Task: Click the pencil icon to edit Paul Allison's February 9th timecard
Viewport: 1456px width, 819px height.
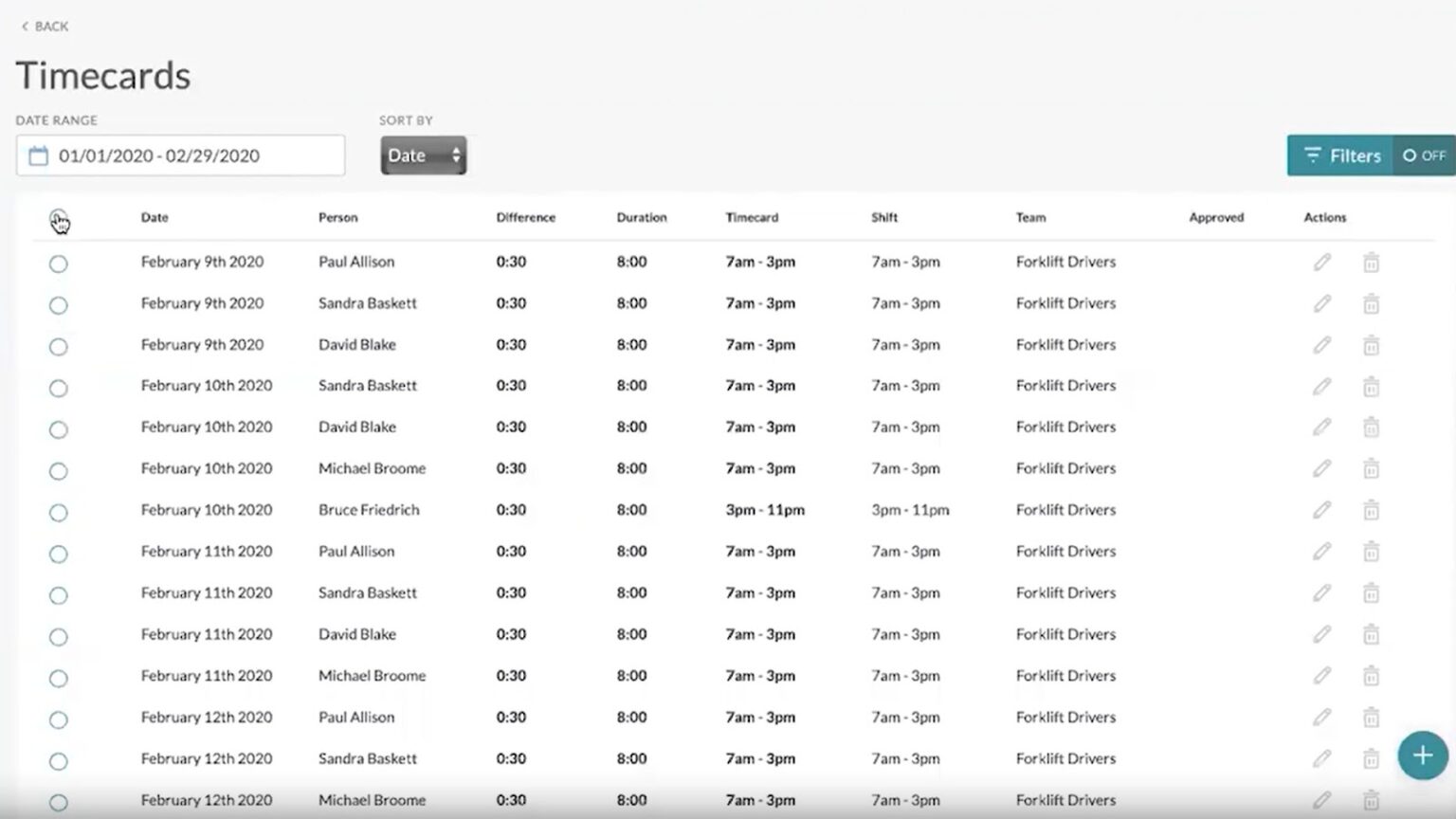Action: 1322,263
